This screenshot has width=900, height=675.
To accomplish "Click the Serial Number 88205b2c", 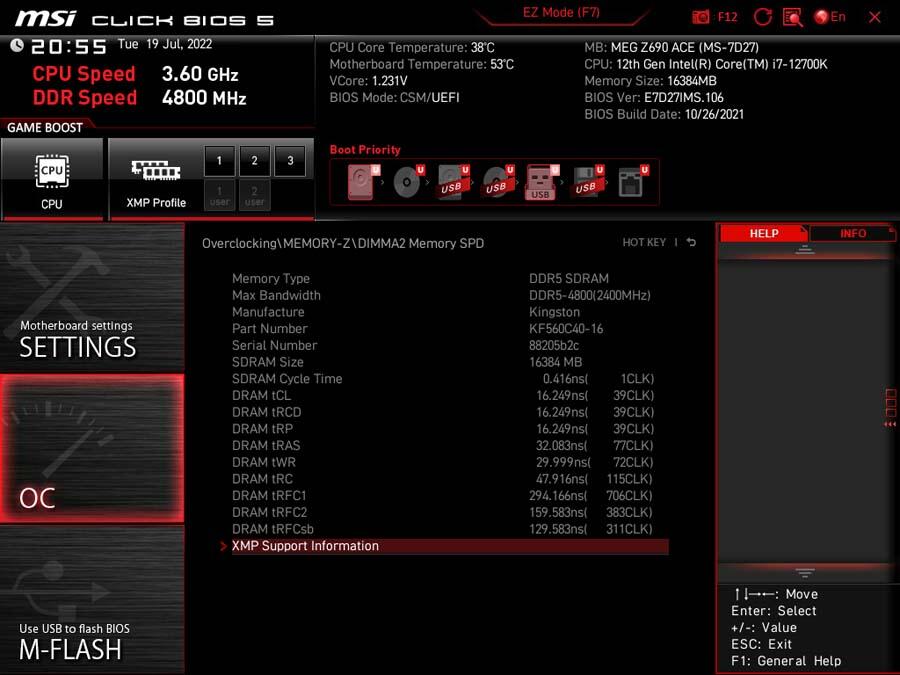I will click(x=554, y=346).
